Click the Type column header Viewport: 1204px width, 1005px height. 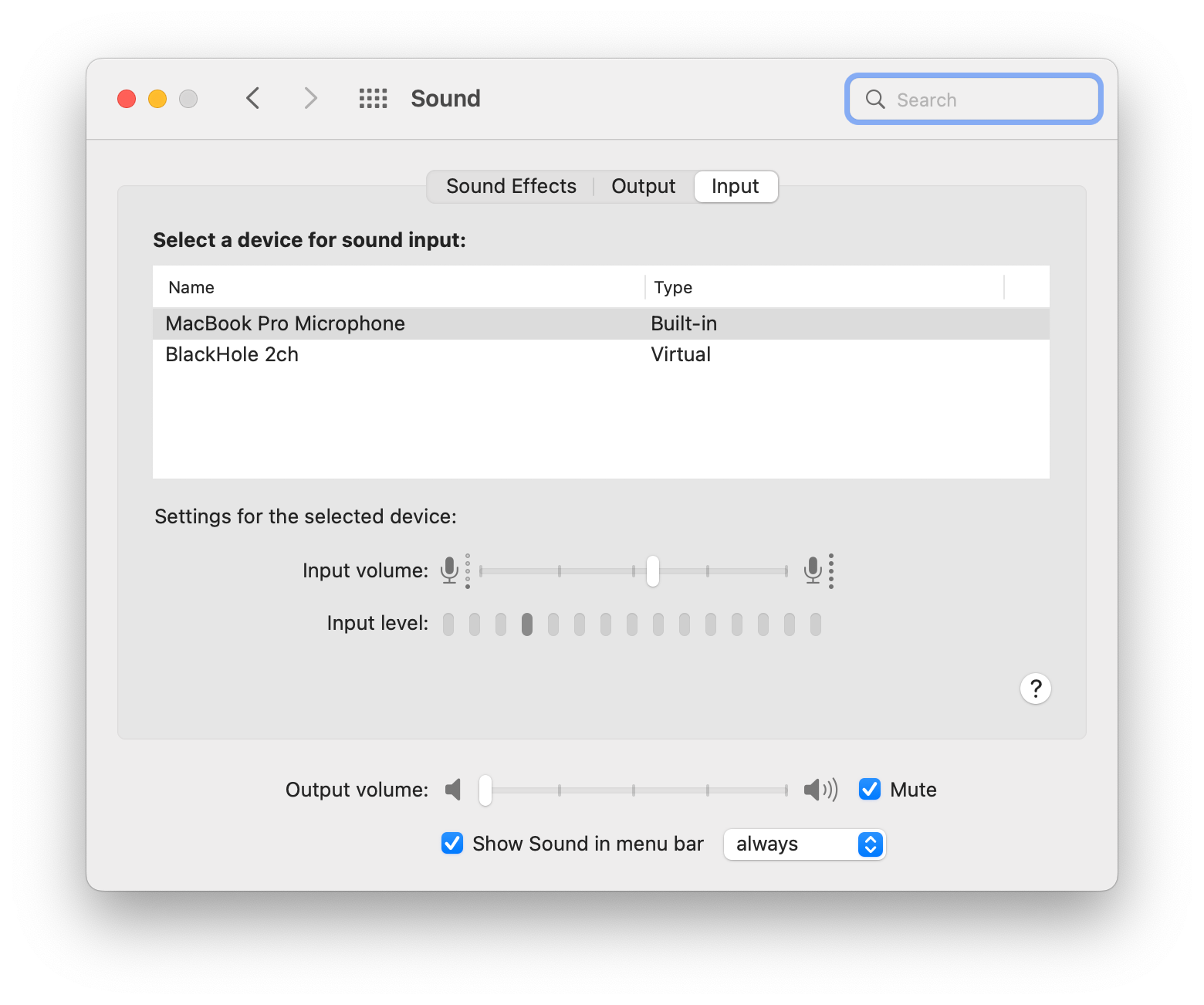click(824, 287)
